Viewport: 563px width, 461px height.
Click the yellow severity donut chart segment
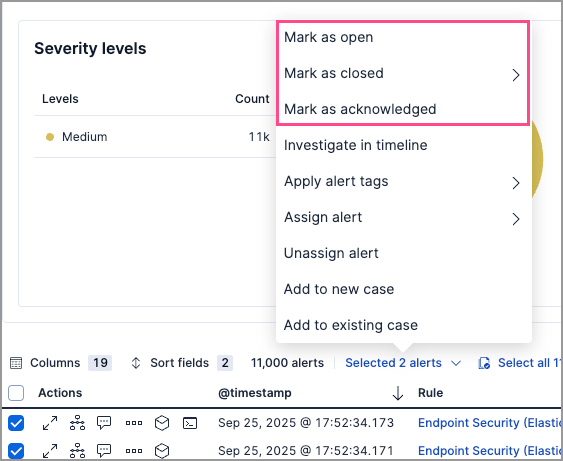click(537, 160)
